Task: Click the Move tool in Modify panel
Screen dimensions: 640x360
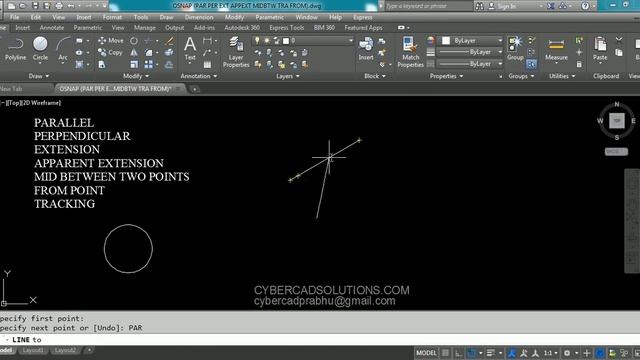Action: coord(111,40)
